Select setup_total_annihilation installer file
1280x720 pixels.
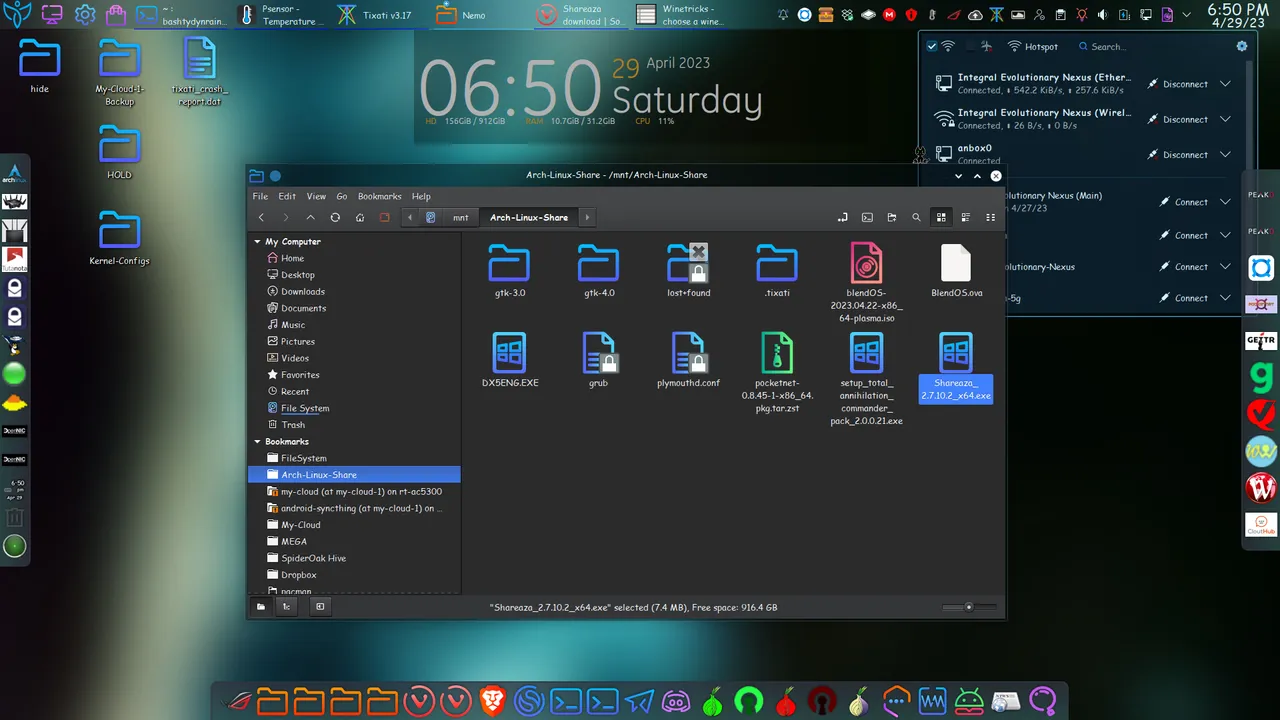pos(866,379)
